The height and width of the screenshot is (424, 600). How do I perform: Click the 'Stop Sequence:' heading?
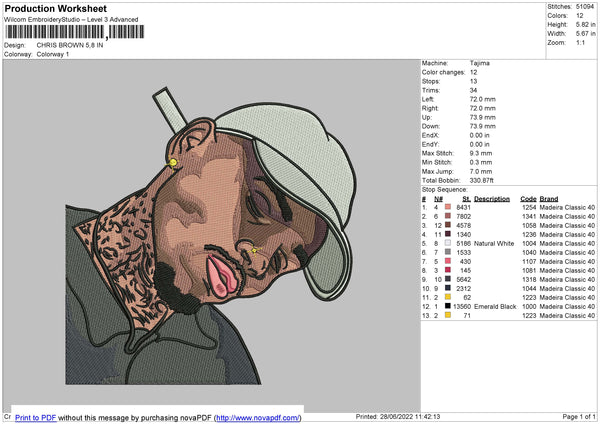pyautogui.click(x=445, y=189)
